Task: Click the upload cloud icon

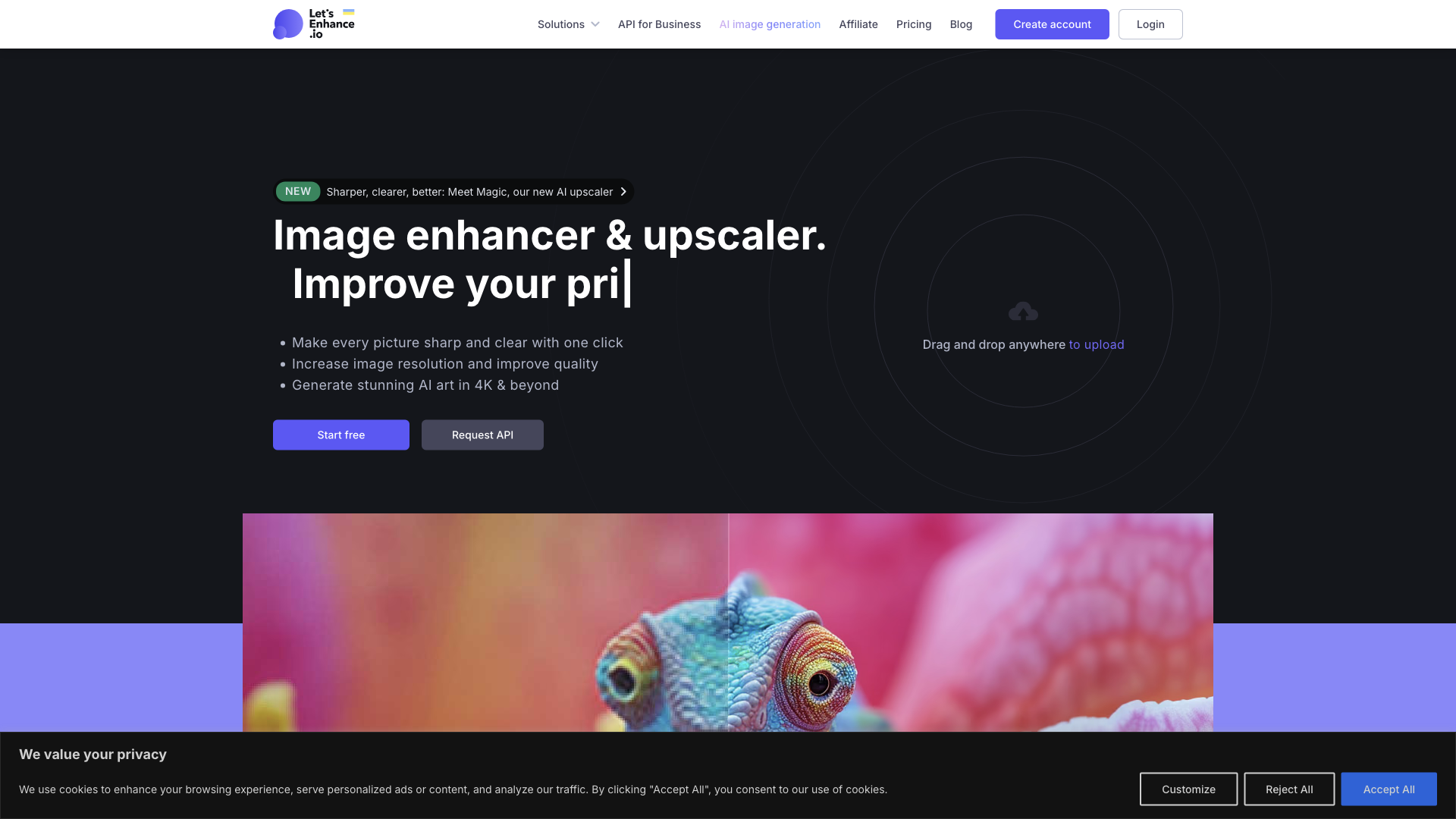Action: coord(1022,311)
